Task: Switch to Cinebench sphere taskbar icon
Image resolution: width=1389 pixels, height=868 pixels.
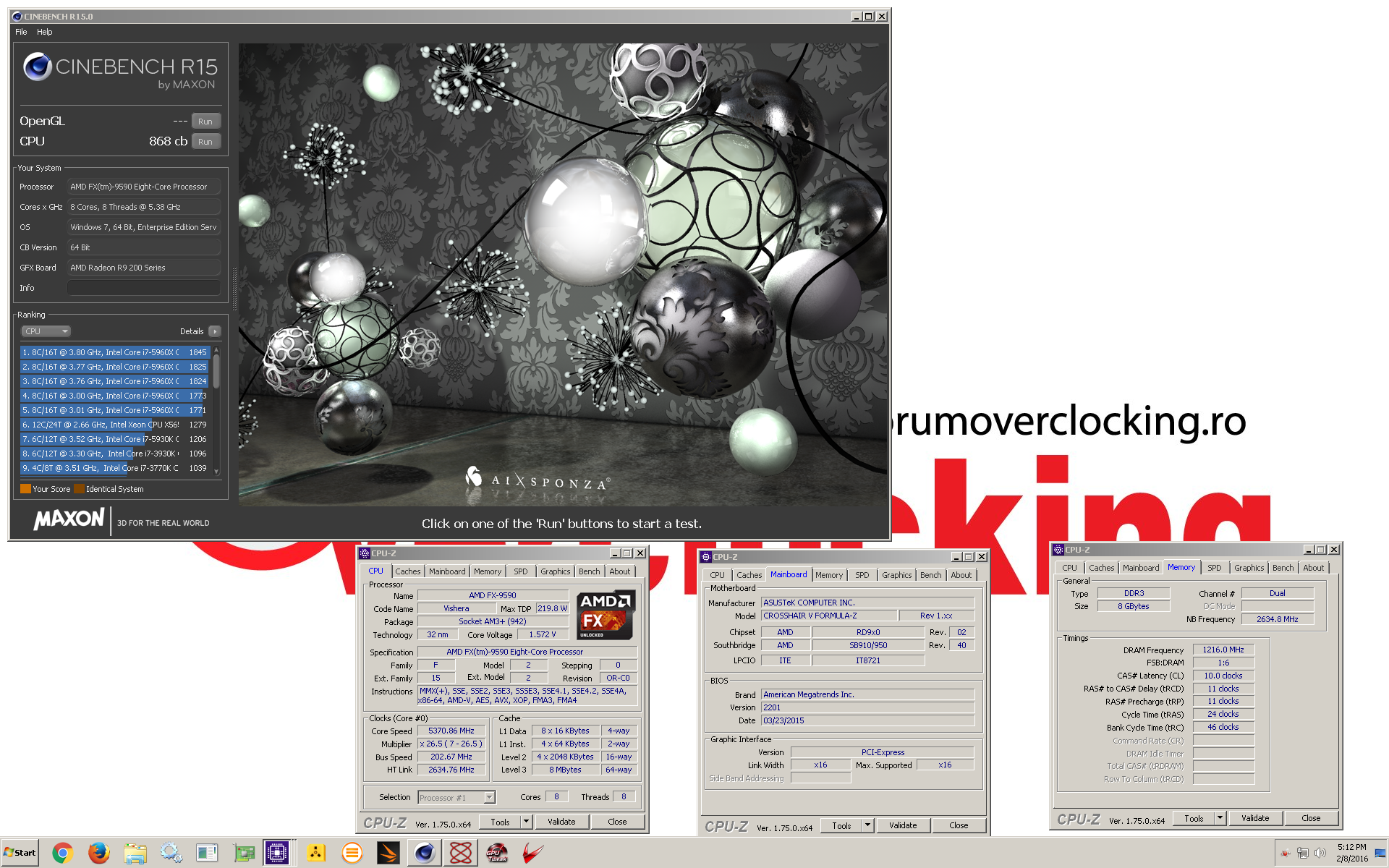Action: tap(424, 854)
